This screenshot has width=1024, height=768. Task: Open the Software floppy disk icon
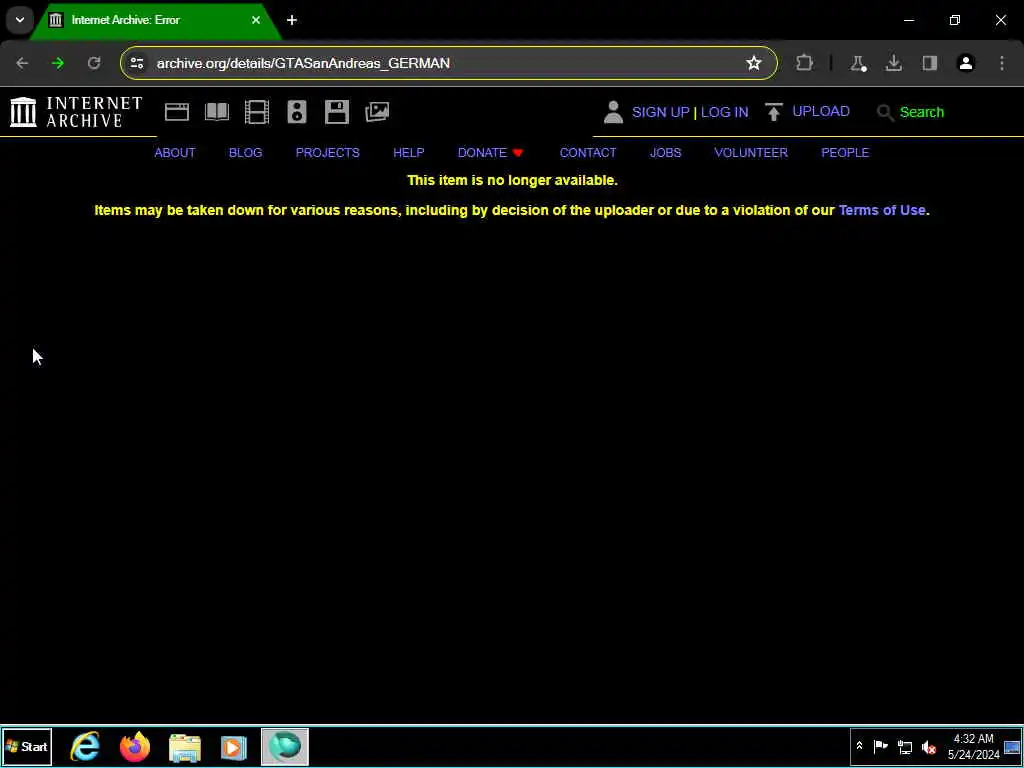(x=337, y=112)
